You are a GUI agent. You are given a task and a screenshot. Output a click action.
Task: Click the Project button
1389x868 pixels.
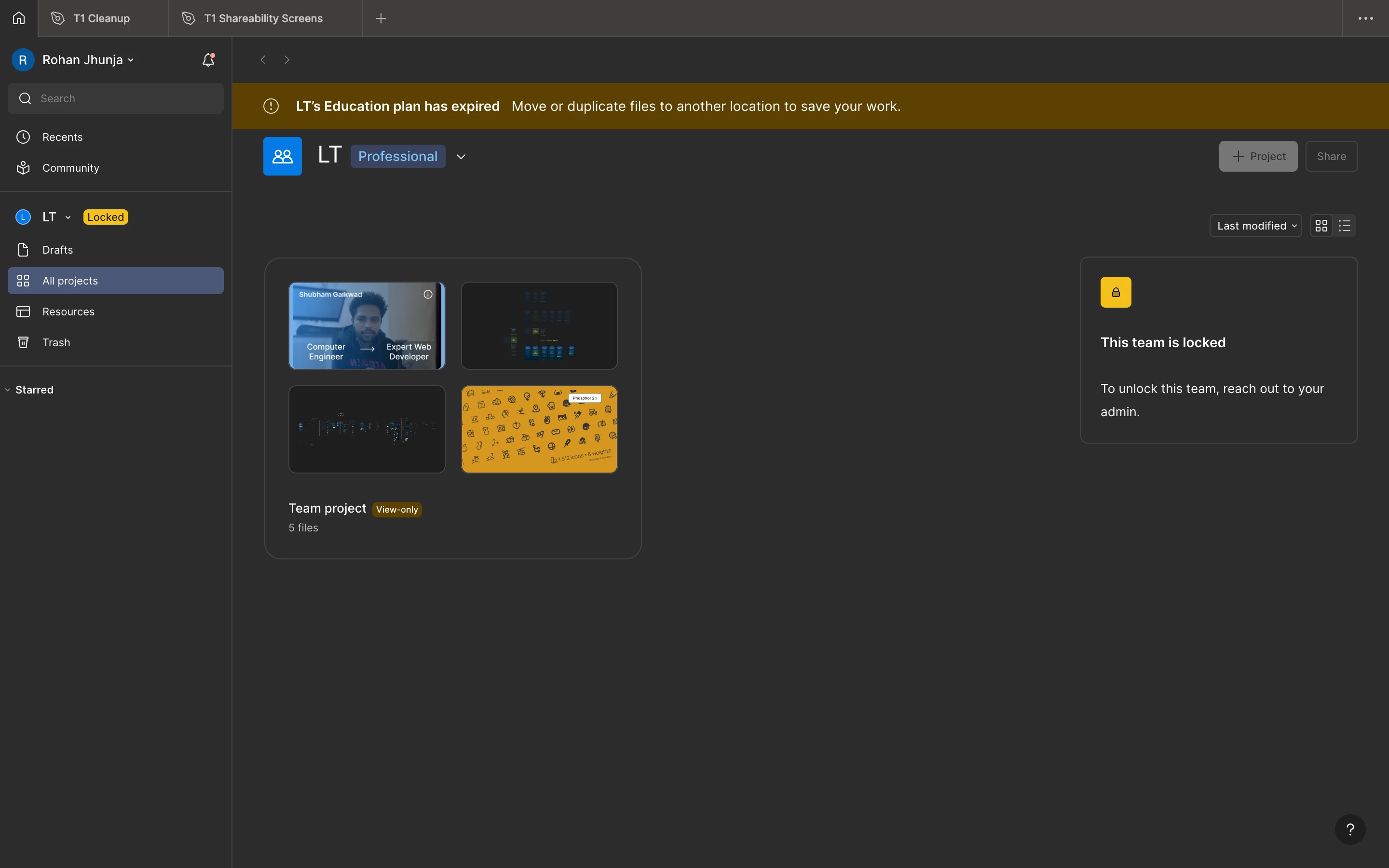(x=1258, y=156)
